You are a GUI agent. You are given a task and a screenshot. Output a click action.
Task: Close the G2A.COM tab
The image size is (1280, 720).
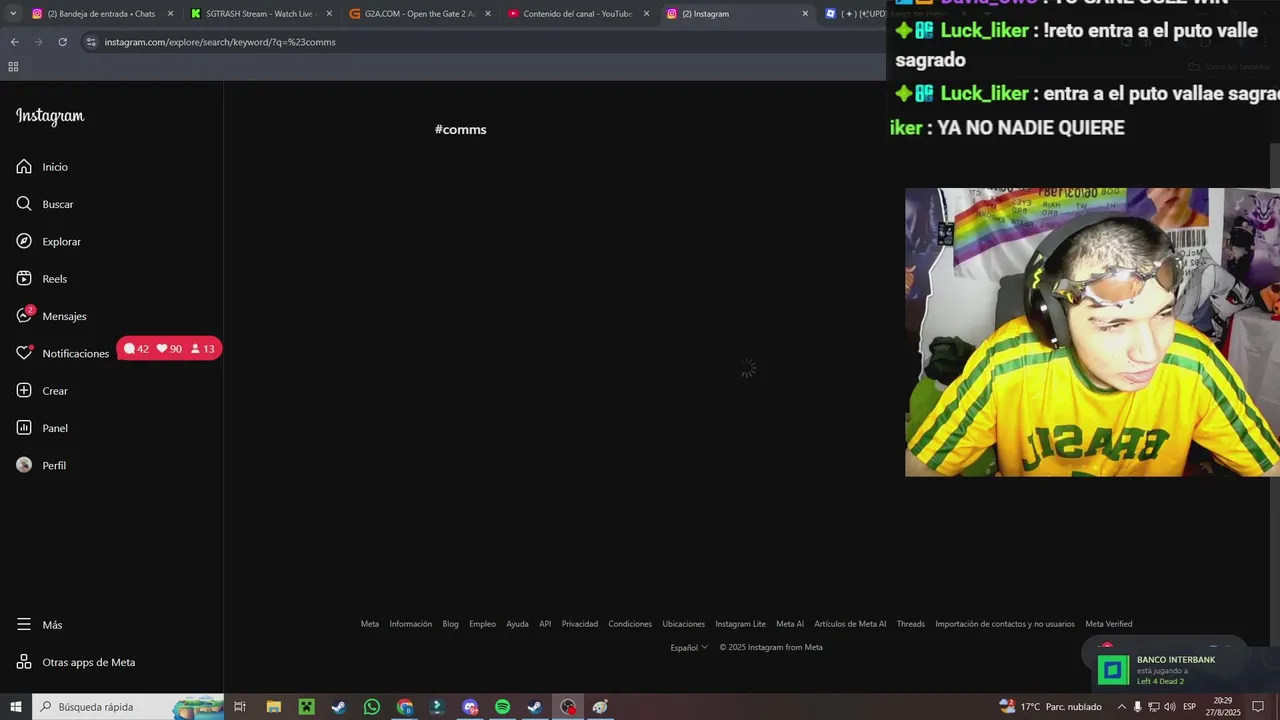[488, 14]
